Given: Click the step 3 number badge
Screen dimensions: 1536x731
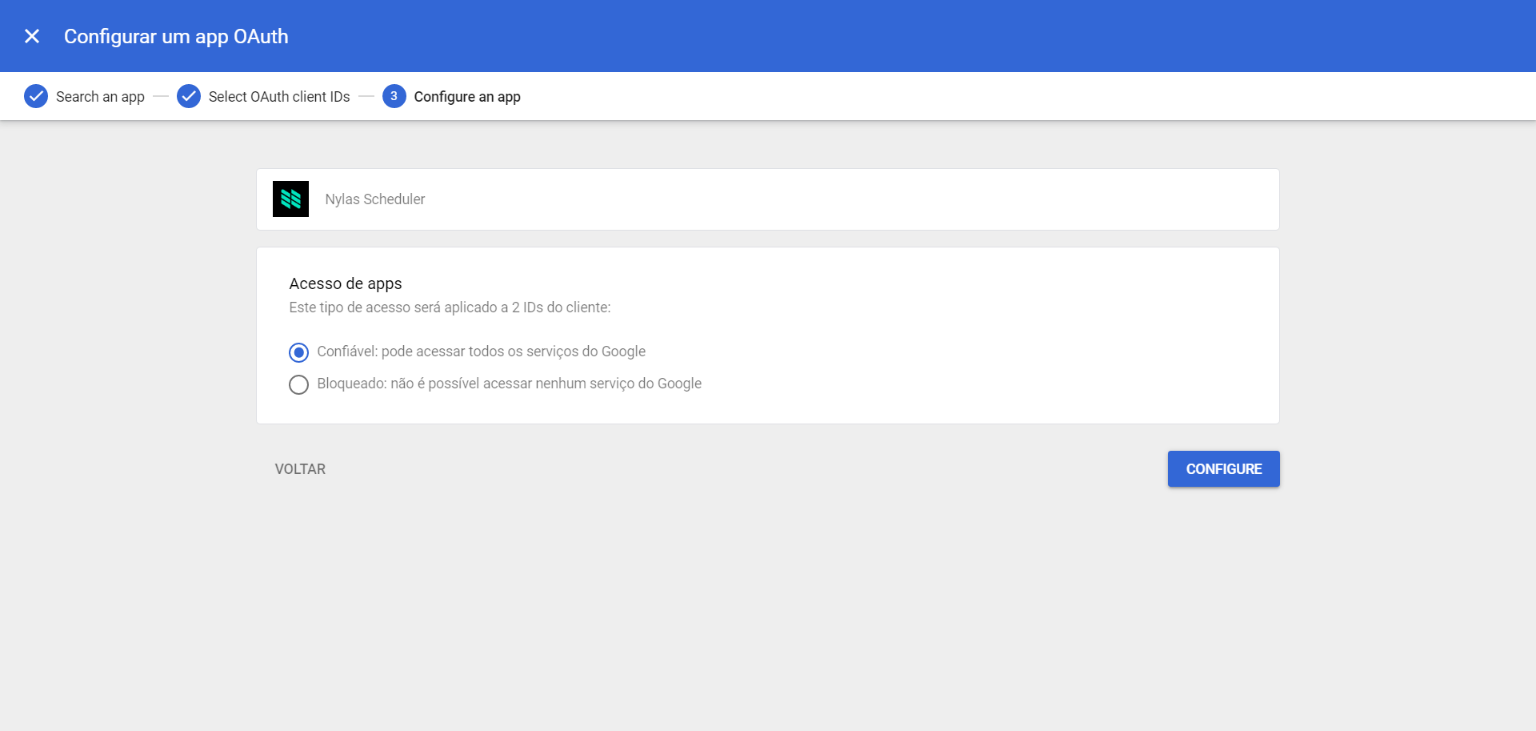Looking at the screenshot, I should pos(394,97).
